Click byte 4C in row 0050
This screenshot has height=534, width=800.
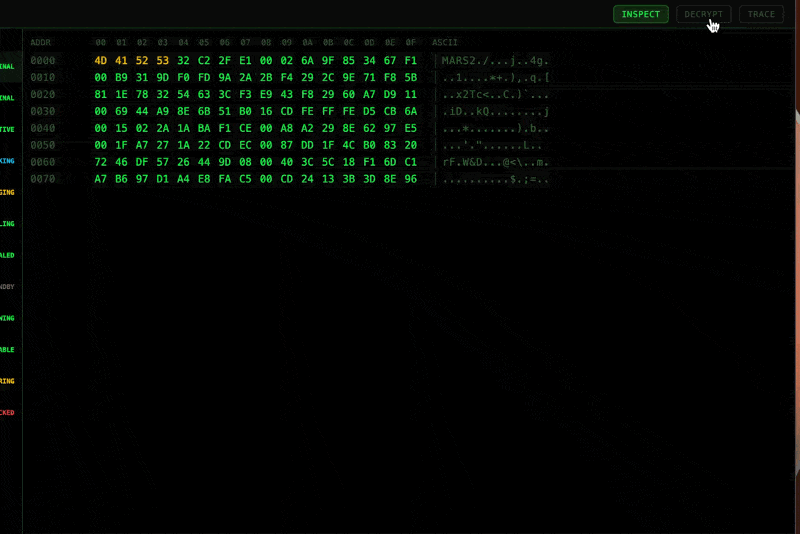(348, 145)
